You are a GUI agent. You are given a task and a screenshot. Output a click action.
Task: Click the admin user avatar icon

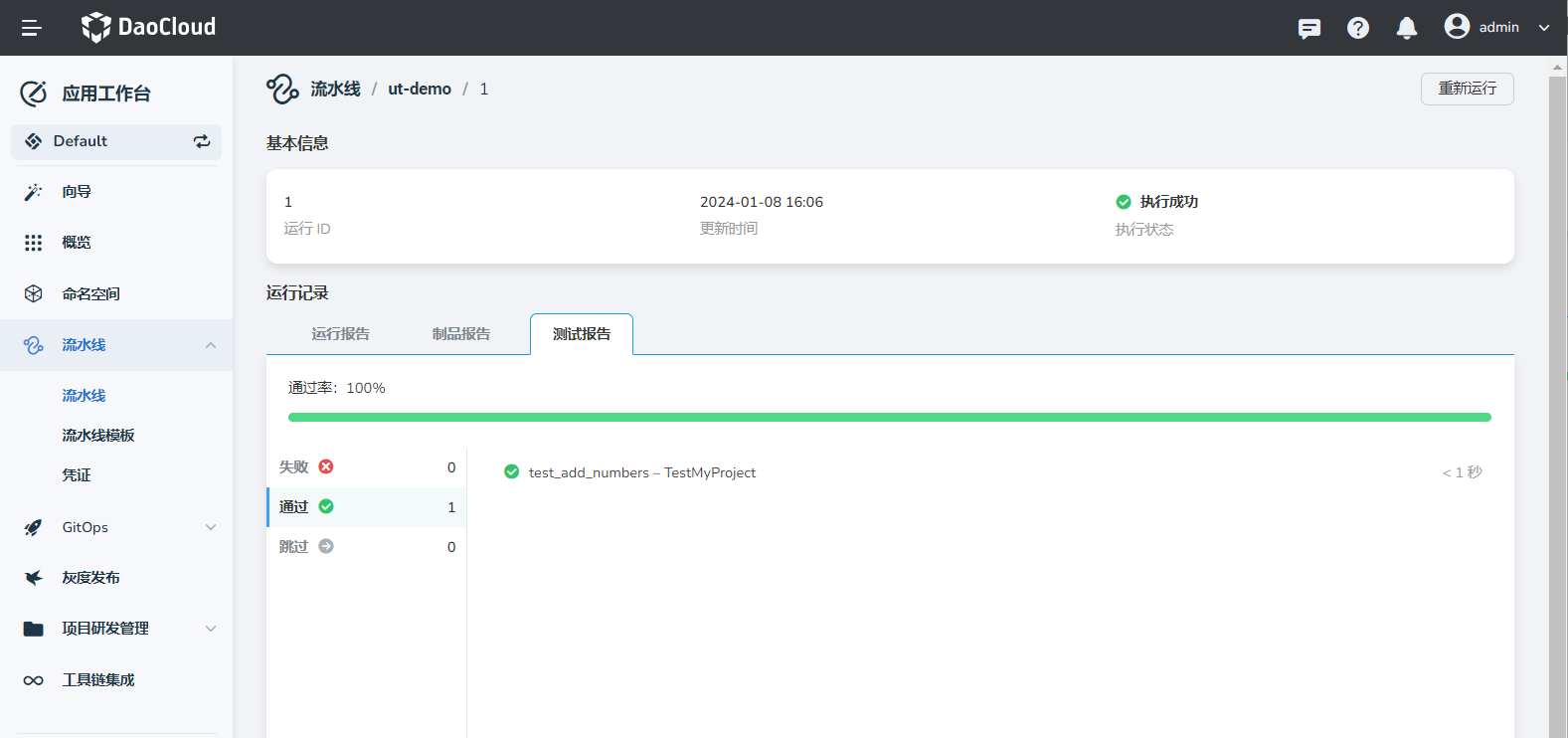(1457, 27)
